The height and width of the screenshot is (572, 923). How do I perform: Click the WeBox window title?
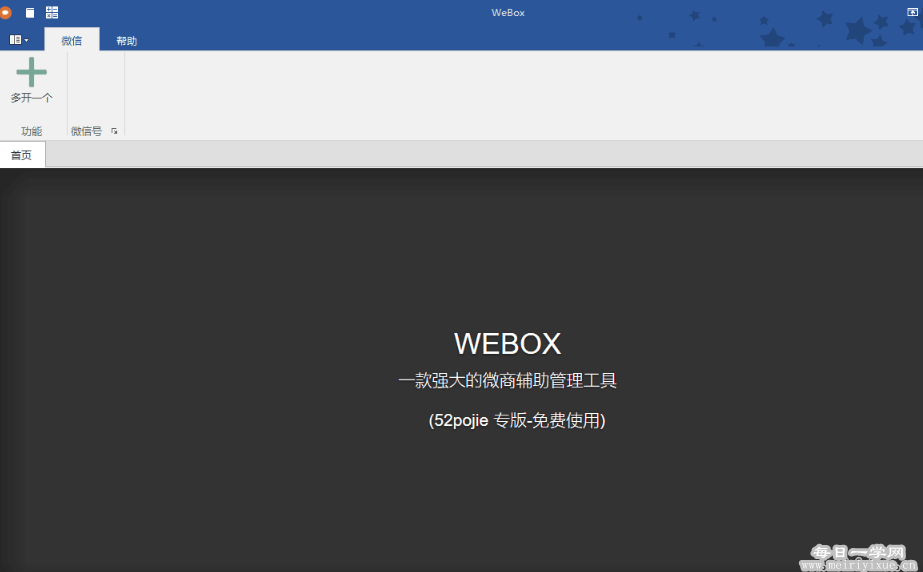tap(508, 12)
